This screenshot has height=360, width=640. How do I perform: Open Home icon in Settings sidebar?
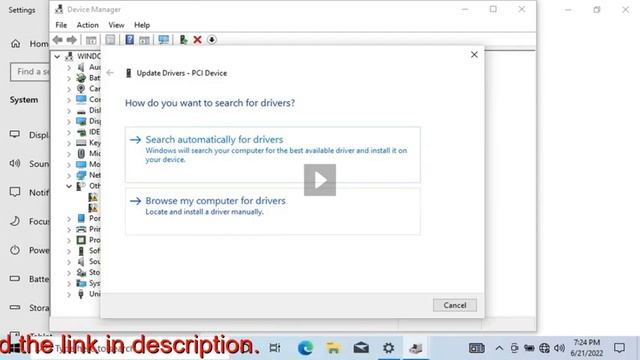16,43
